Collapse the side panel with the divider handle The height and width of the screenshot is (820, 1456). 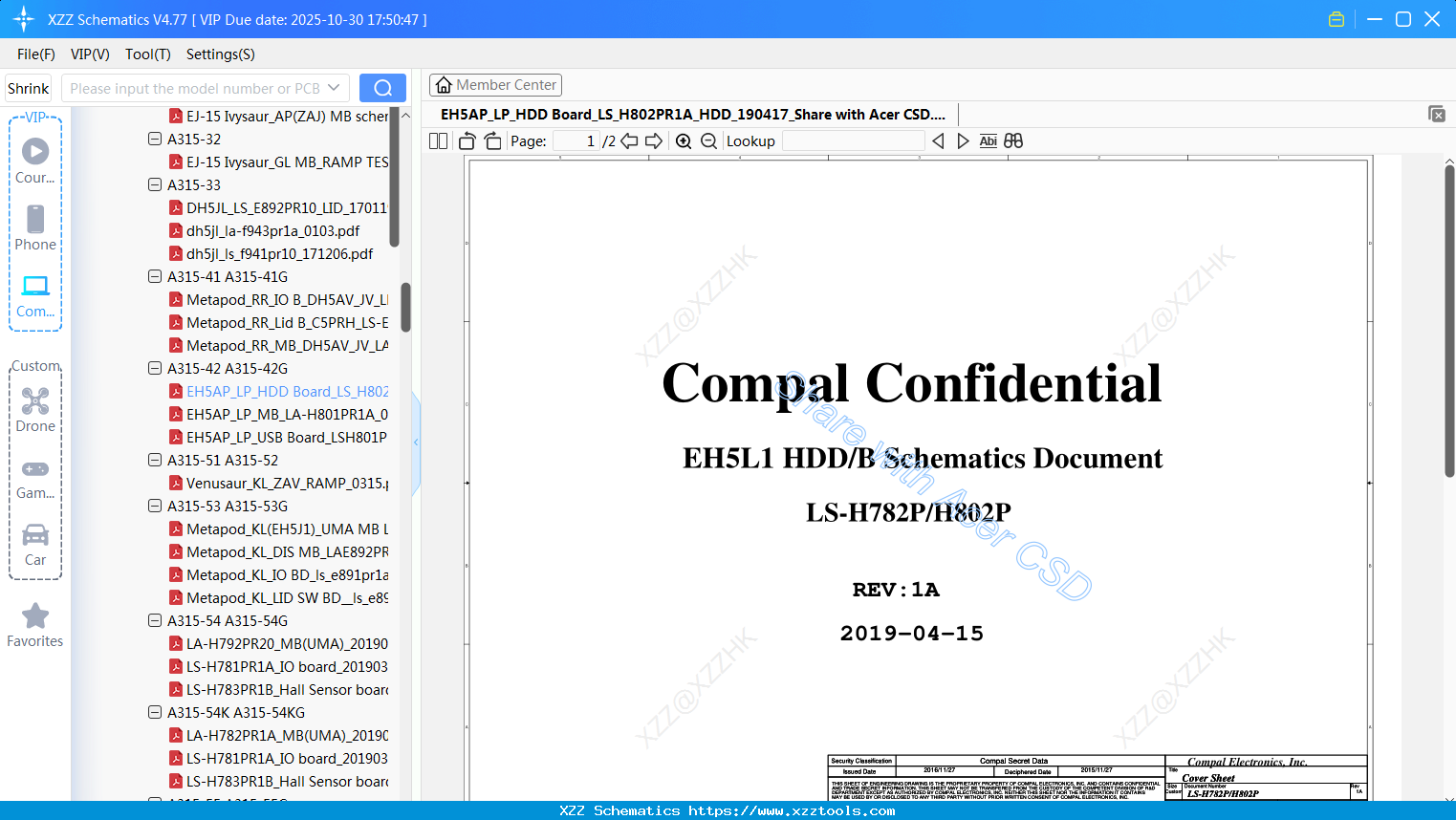[416, 442]
